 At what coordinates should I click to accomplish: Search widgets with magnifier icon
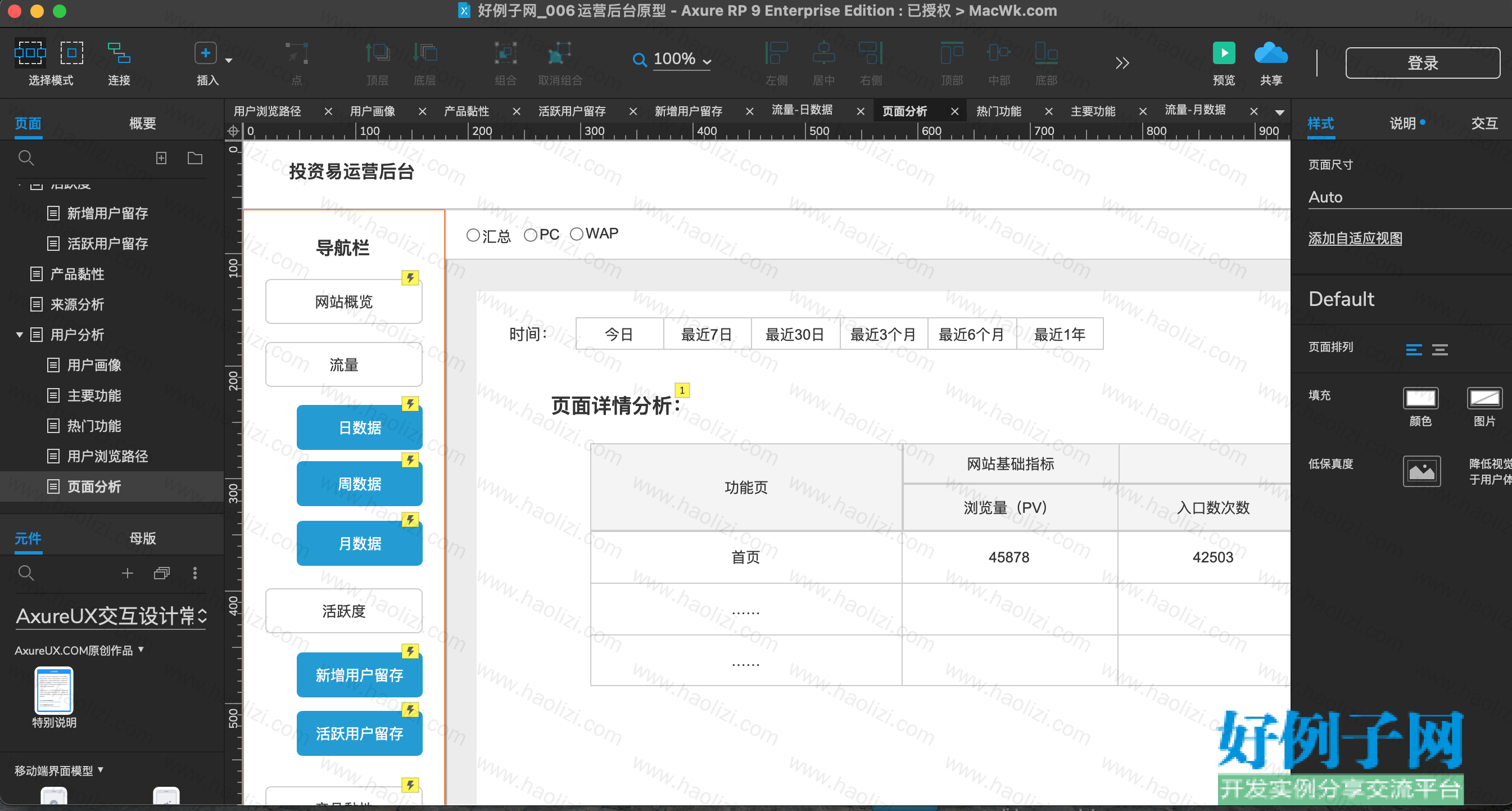coord(26,573)
